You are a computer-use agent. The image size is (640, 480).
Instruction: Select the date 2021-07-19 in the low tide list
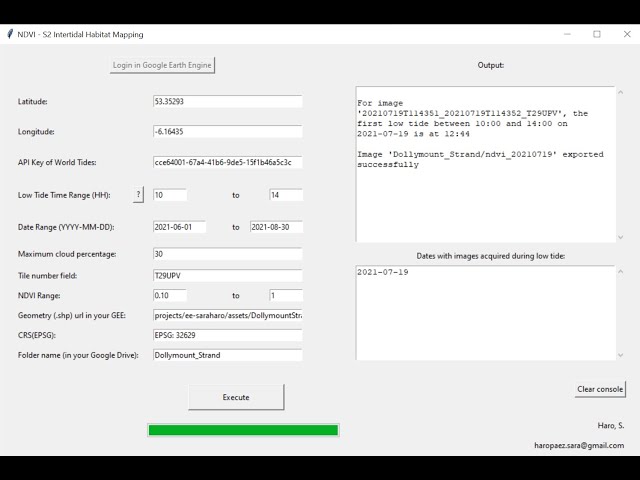pyautogui.click(x=383, y=272)
